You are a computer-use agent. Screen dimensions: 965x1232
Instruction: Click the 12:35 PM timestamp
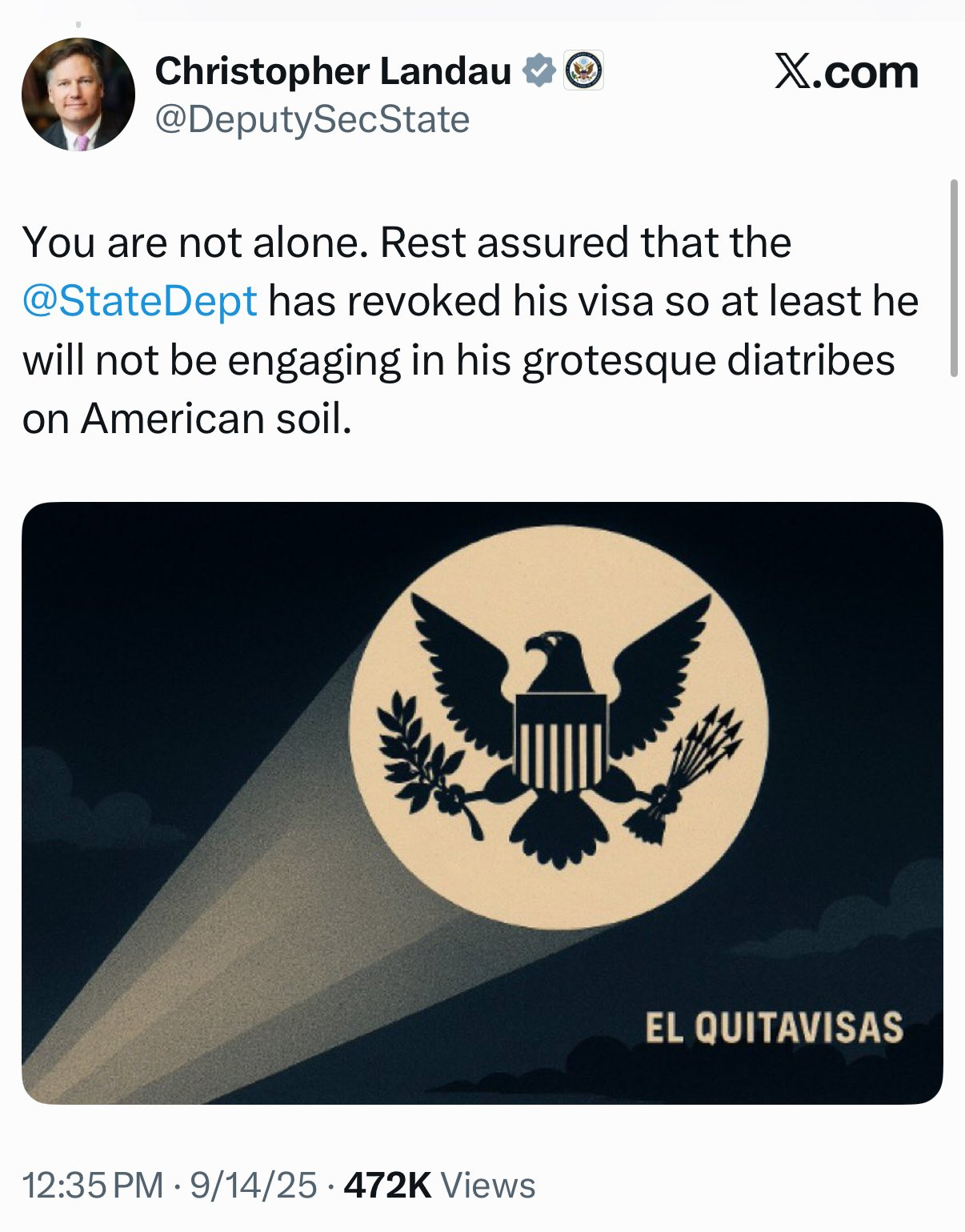click(93, 1186)
